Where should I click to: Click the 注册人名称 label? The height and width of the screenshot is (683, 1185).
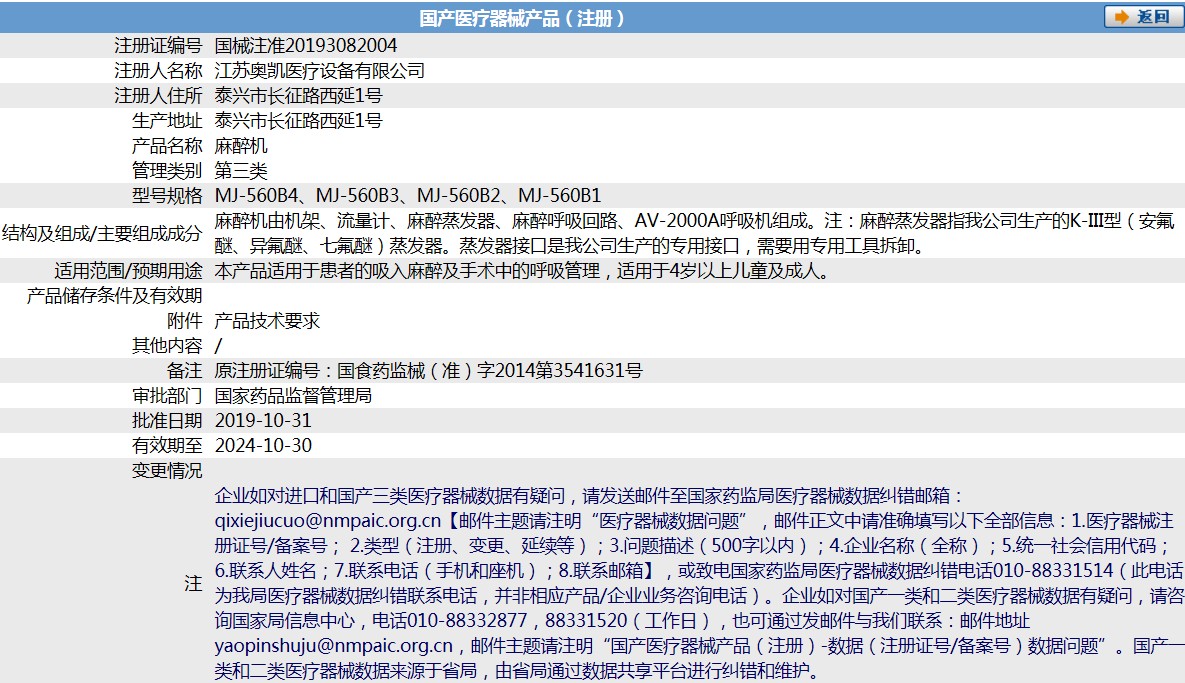[x=158, y=70]
